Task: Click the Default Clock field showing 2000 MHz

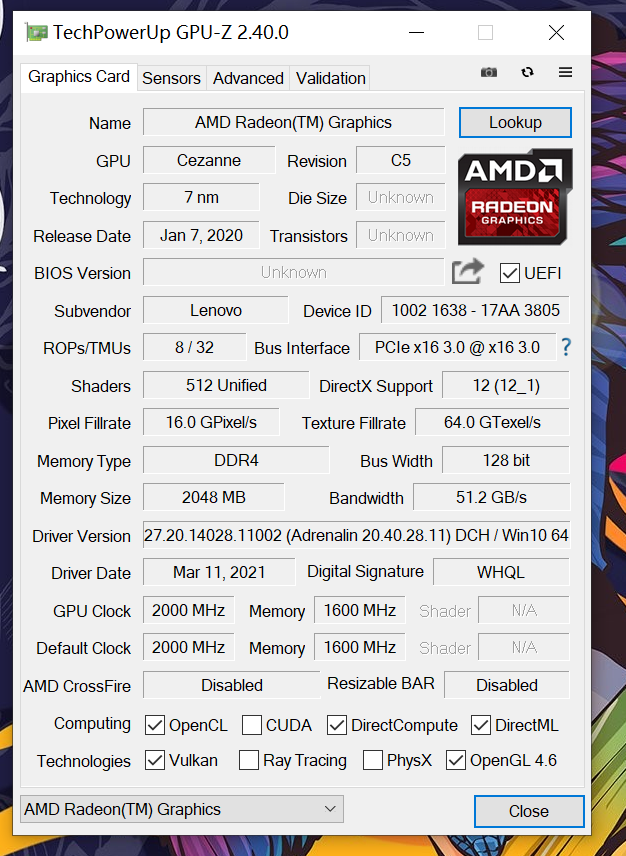Action: coord(188,647)
